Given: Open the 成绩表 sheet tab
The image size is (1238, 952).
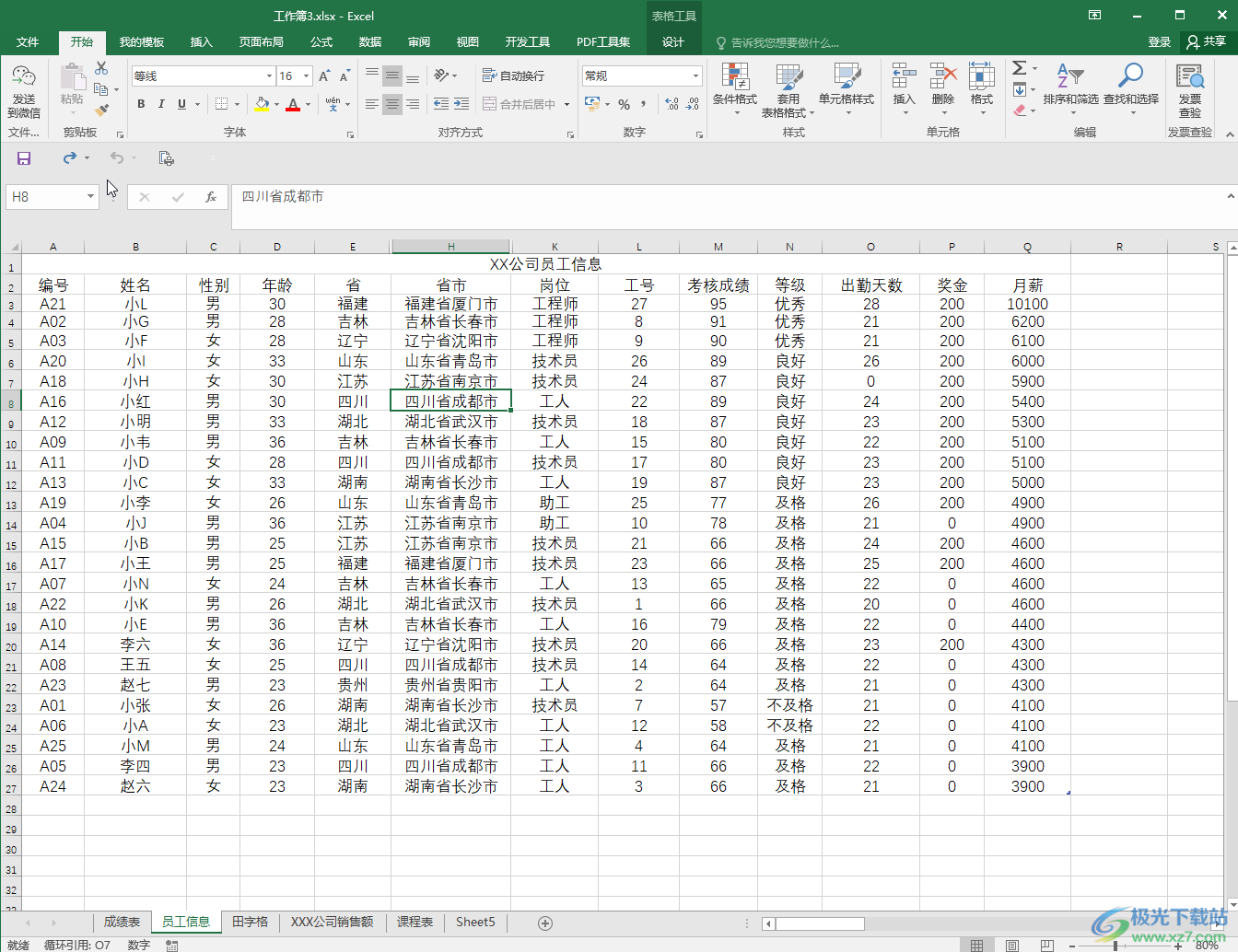Looking at the screenshot, I should tap(122, 922).
